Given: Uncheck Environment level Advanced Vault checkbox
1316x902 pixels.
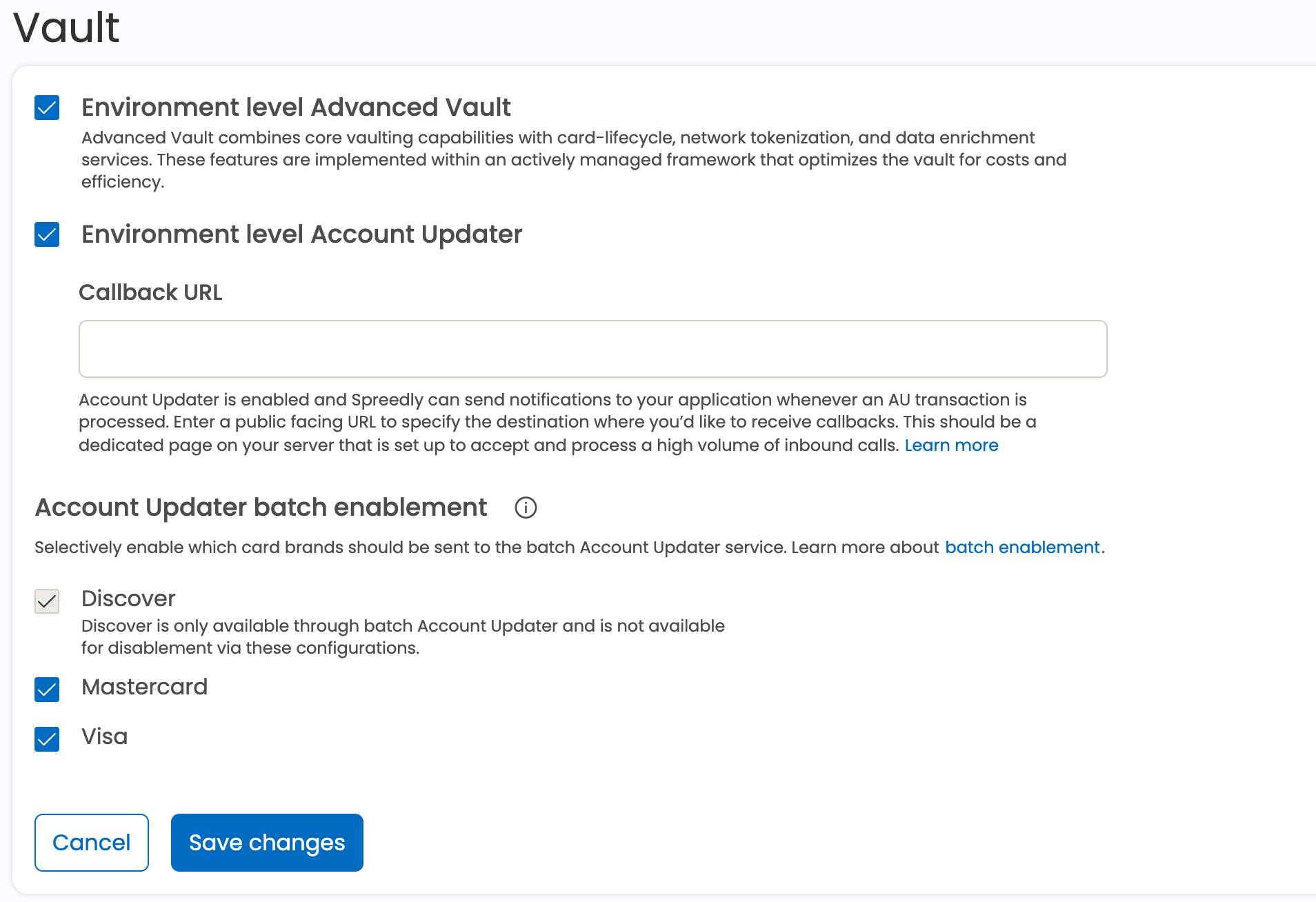Looking at the screenshot, I should [x=47, y=108].
